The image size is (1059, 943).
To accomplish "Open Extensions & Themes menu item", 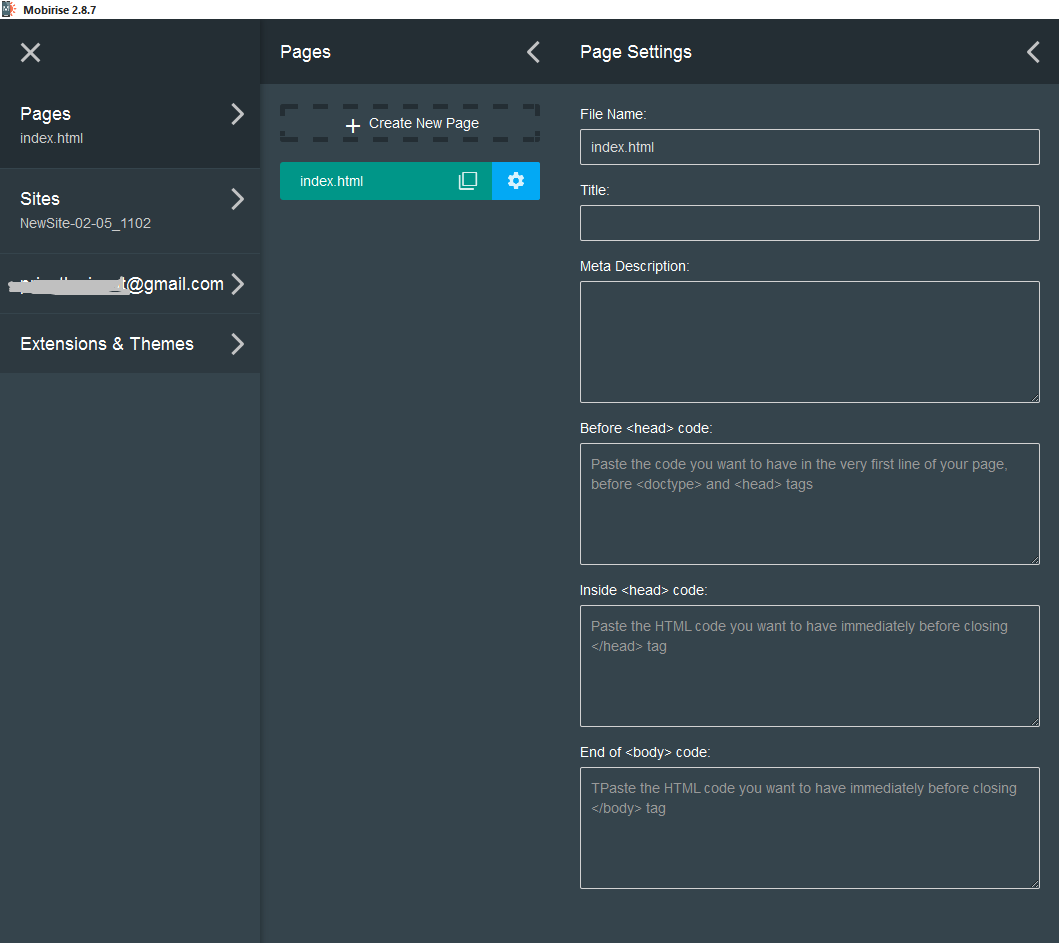I will 107,344.
